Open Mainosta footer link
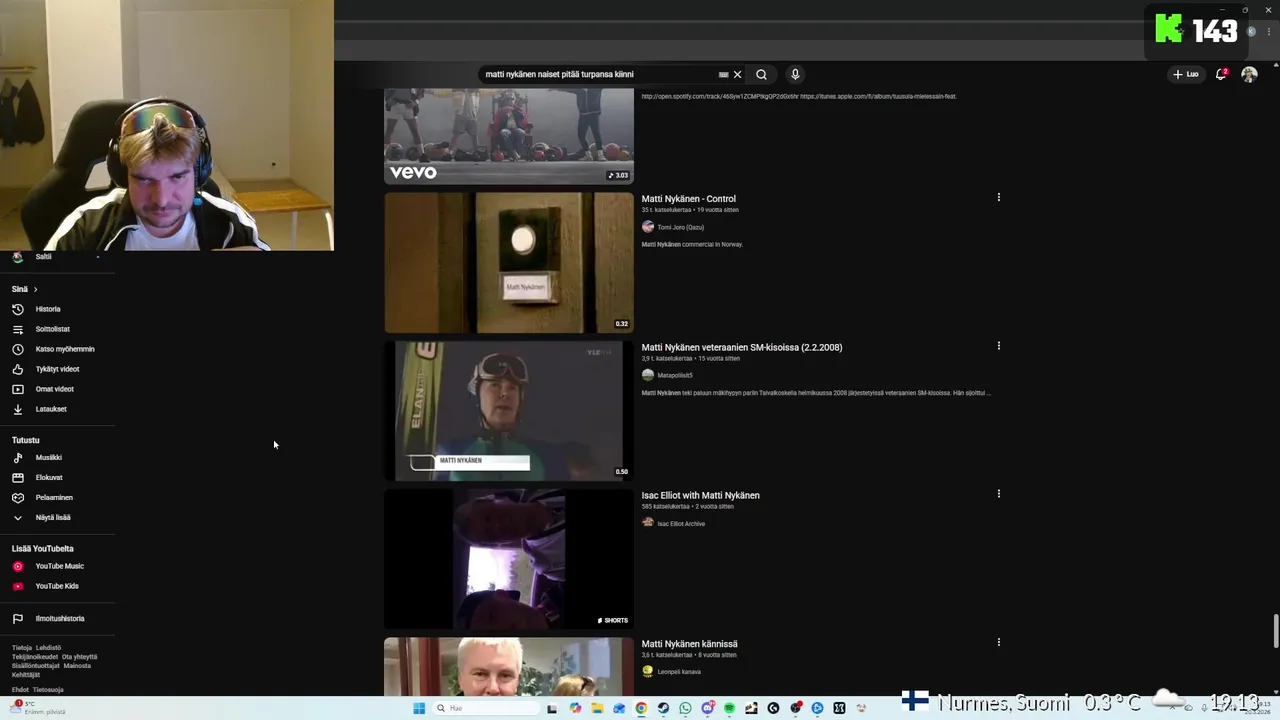This screenshot has height=720, width=1280. (x=77, y=666)
